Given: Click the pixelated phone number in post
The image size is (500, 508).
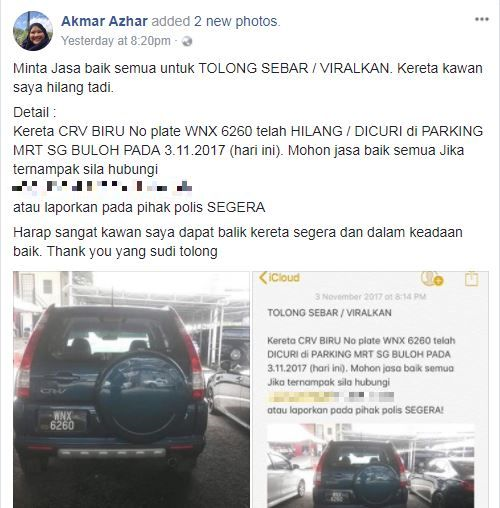Looking at the screenshot, I should [102, 186].
